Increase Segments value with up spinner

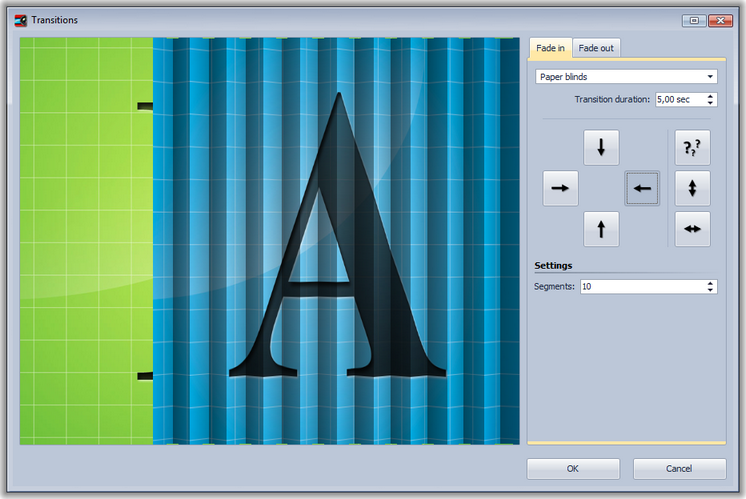711,283
